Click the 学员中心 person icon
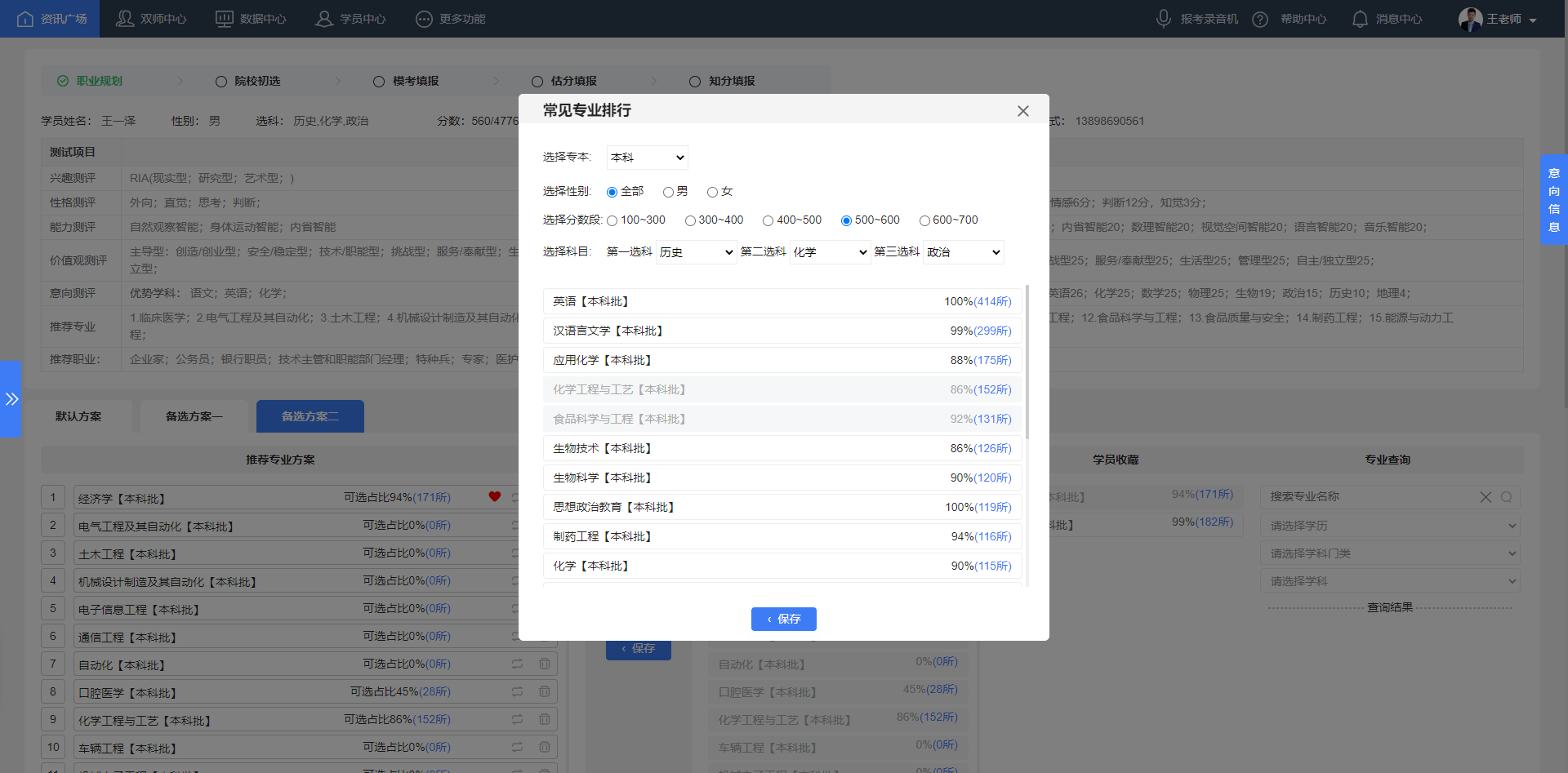The image size is (1568, 773). pos(324,18)
